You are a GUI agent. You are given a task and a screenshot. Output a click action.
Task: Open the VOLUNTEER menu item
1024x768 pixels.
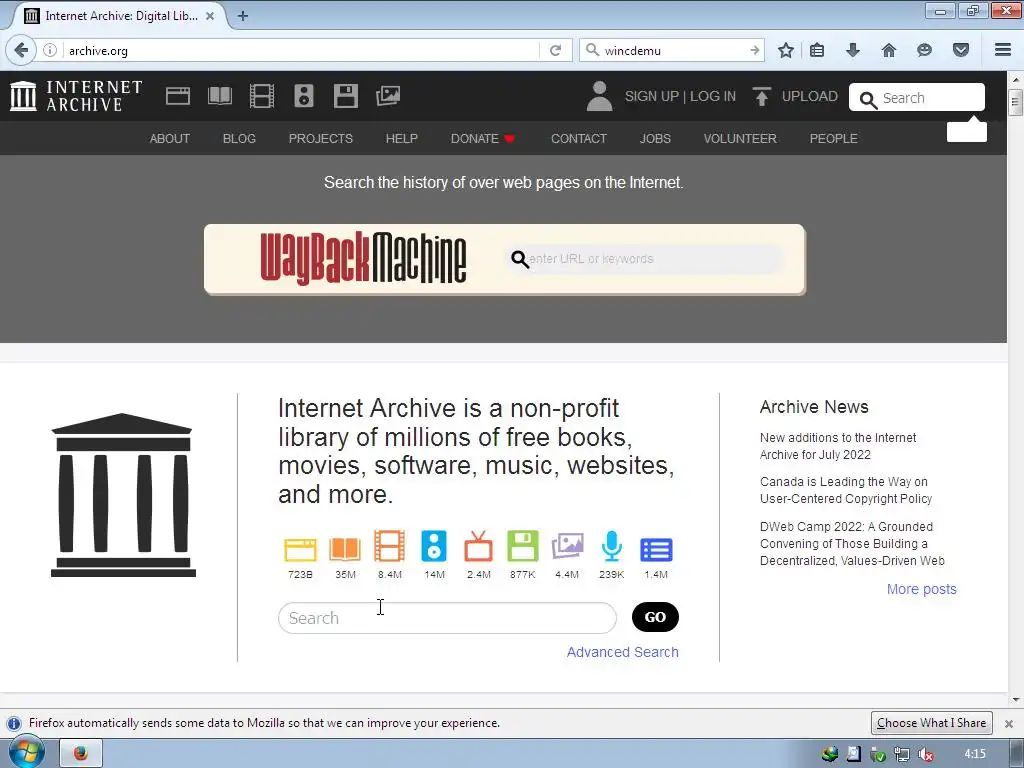click(740, 138)
